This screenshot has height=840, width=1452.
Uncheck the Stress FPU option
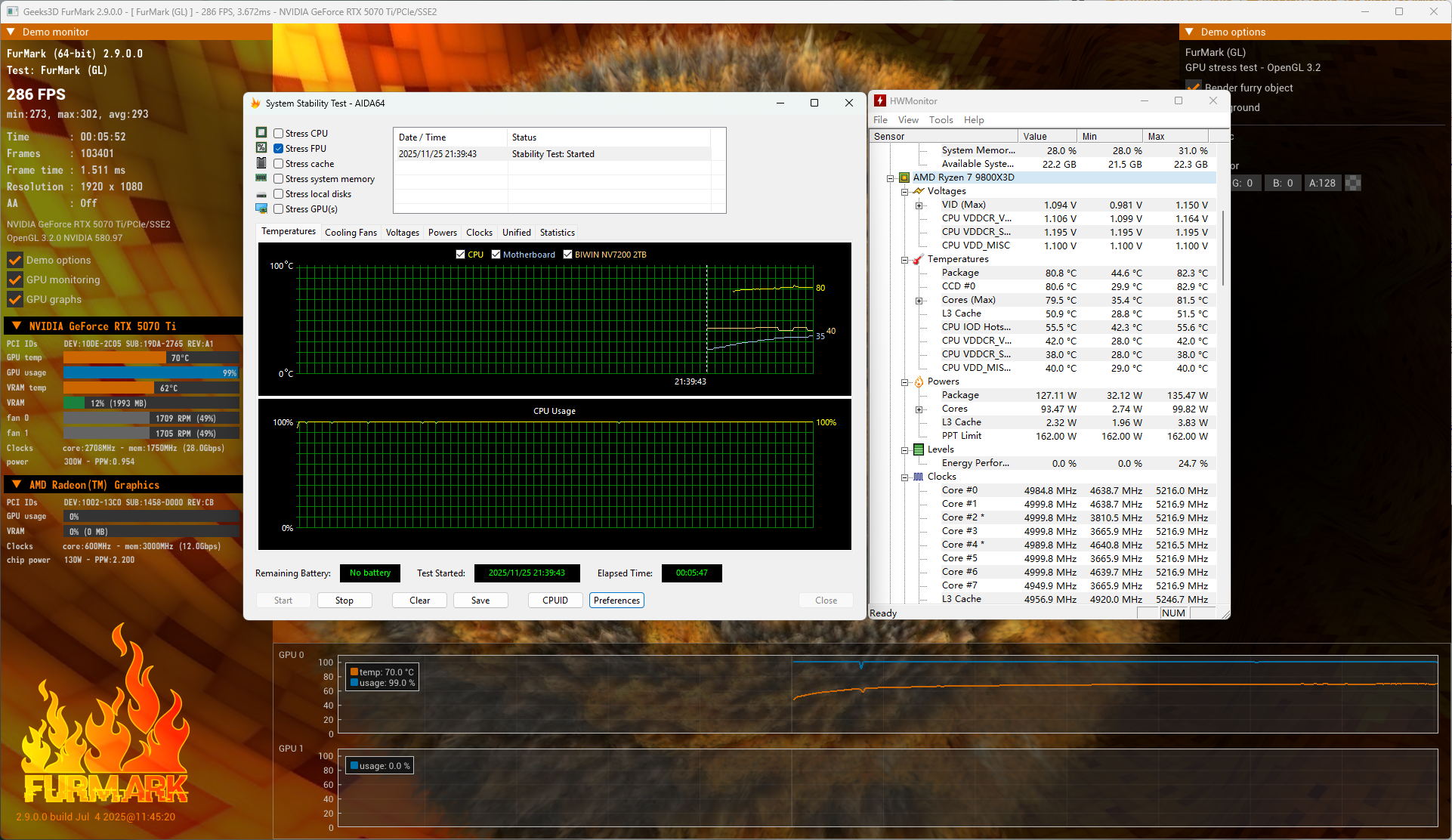[279, 149]
